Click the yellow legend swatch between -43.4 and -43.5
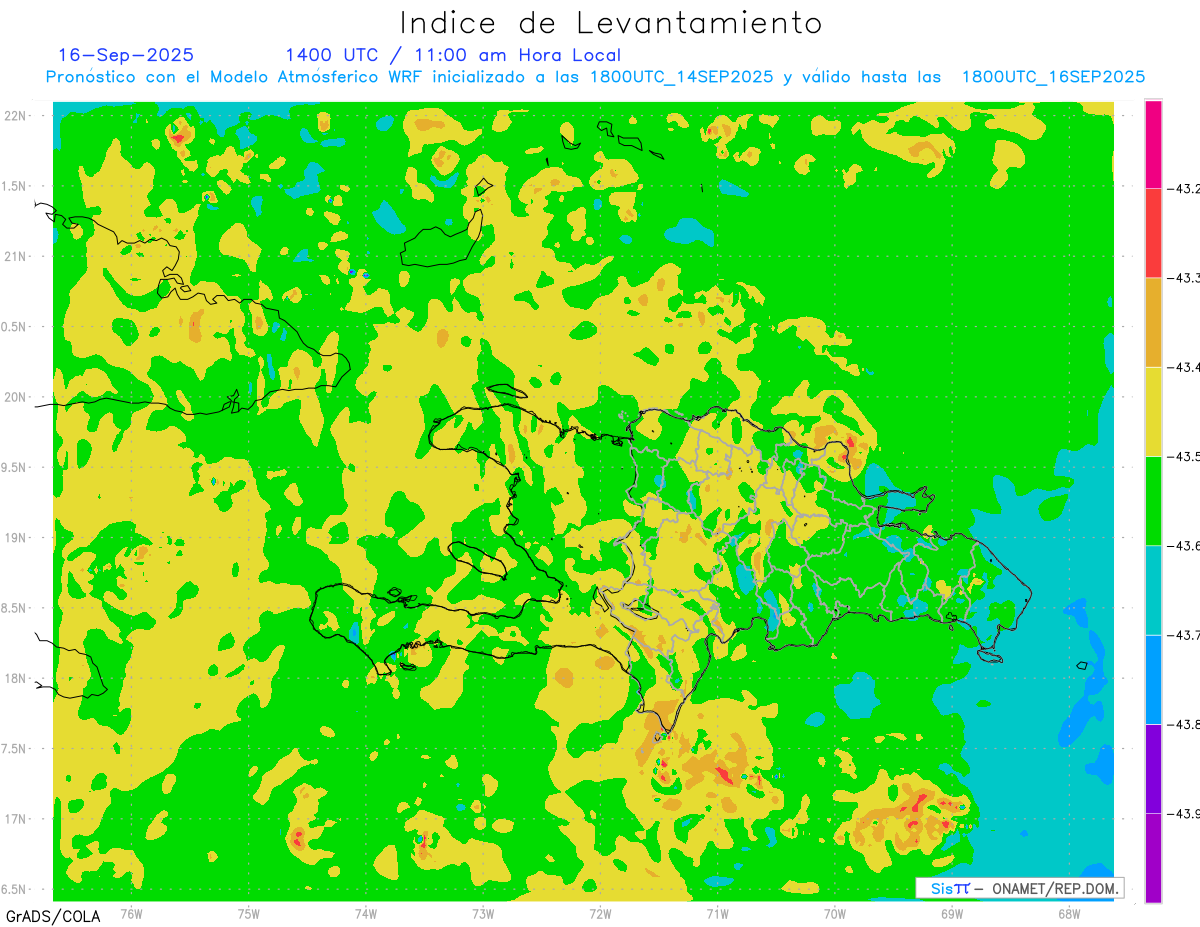The height and width of the screenshot is (927, 1200). (1153, 411)
